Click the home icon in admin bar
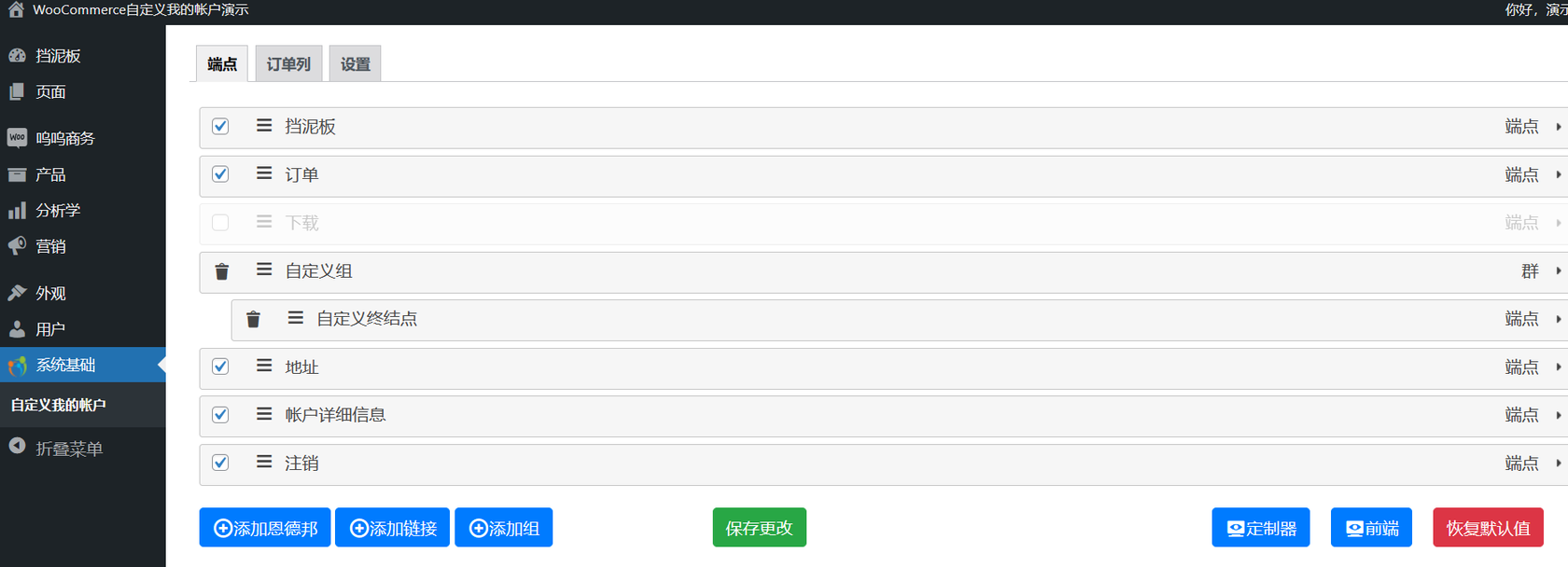 [16, 9]
